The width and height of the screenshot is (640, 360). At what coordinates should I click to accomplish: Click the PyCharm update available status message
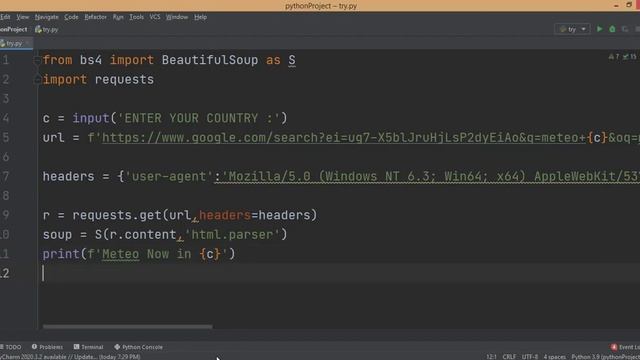tap(70, 357)
